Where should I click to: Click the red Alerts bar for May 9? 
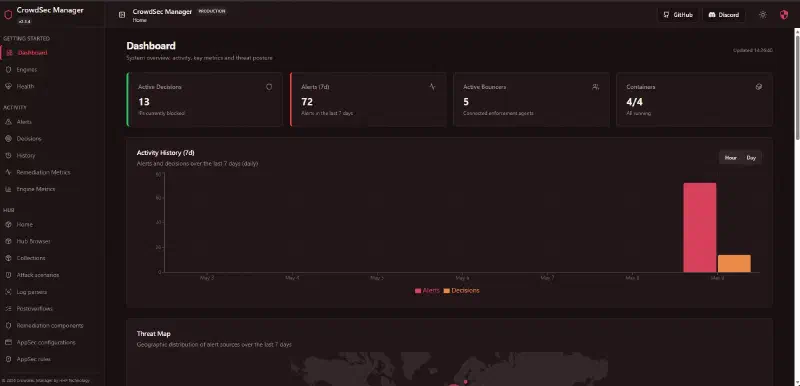click(699, 227)
